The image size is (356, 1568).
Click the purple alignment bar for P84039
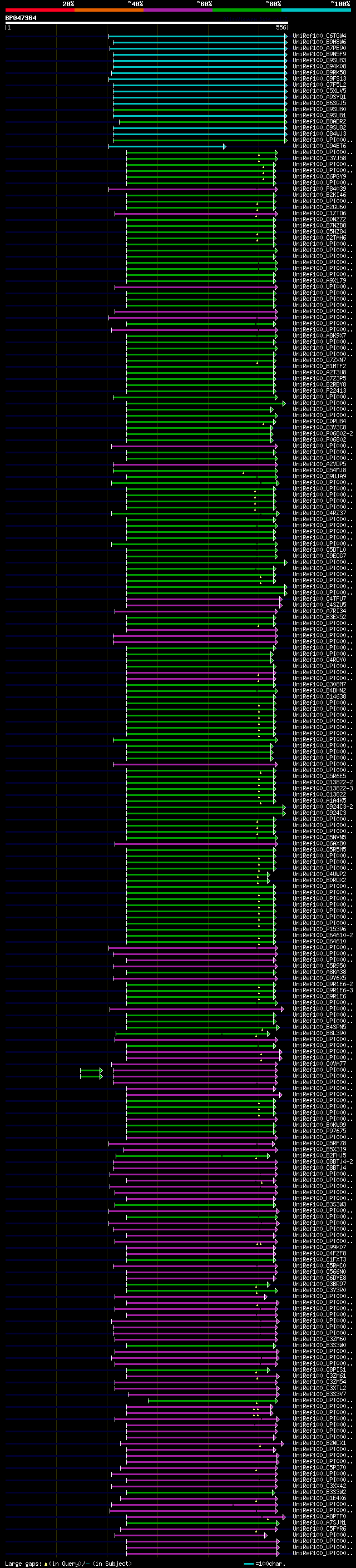(x=193, y=189)
